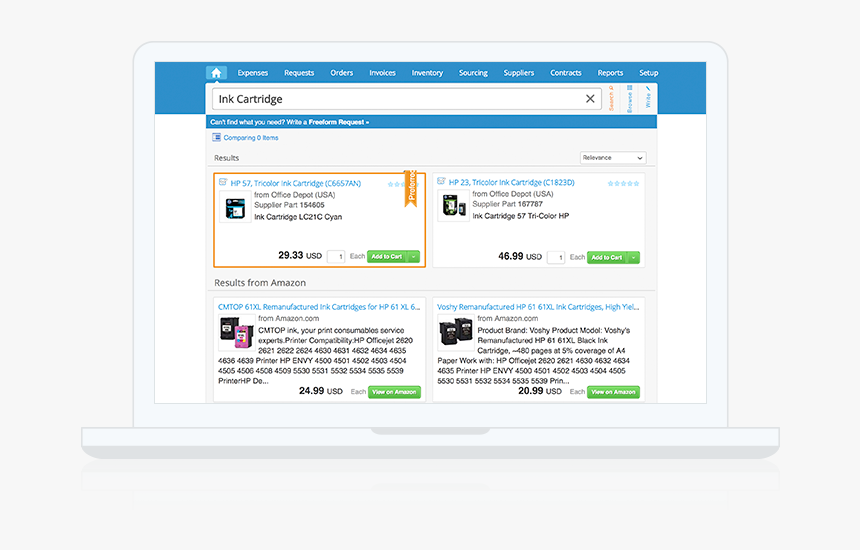
Task: Add HP 57 cartridge to cart
Action: [x=387, y=256]
